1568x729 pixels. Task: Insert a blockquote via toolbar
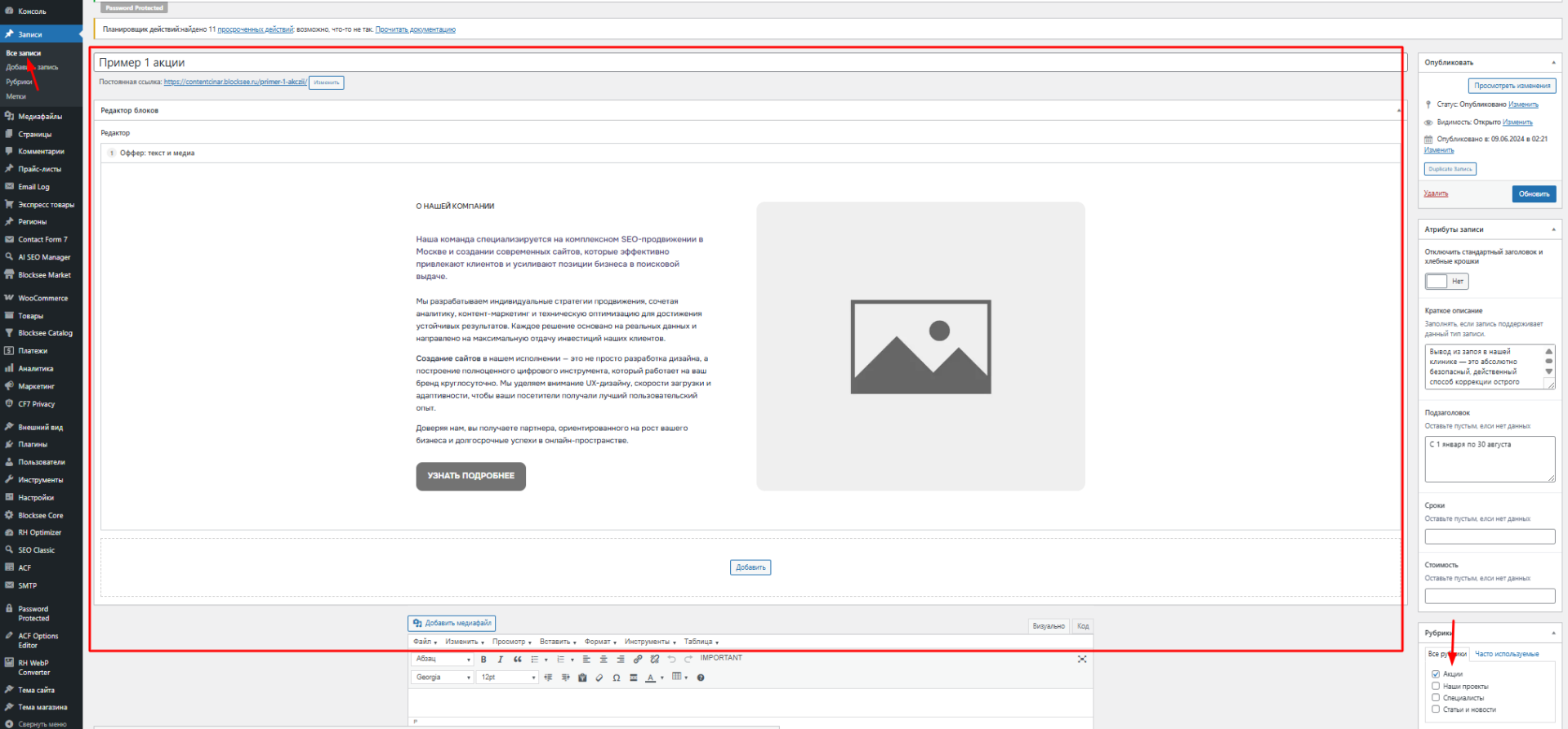tap(517, 660)
